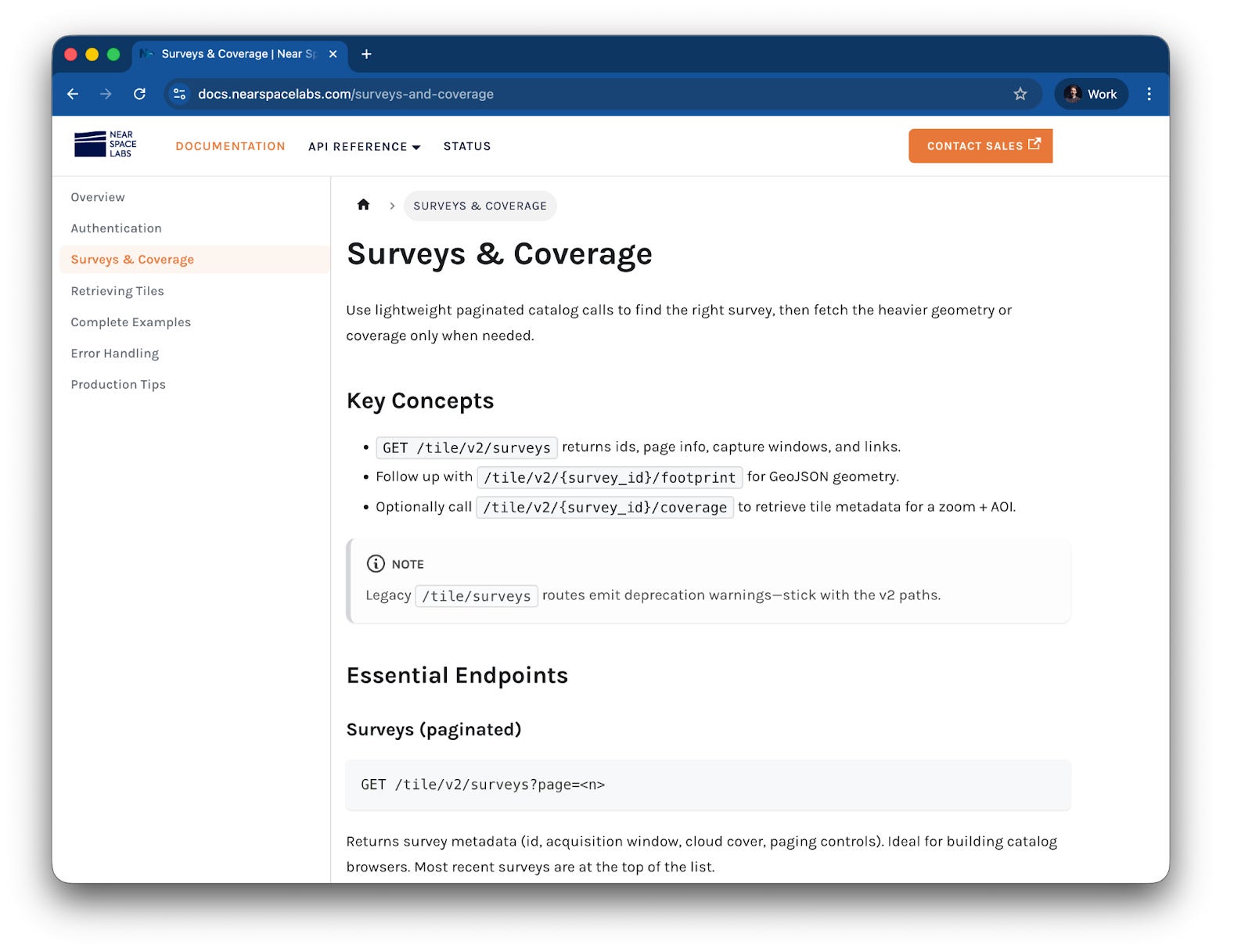Open Retrieving Tiles in the sidebar

click(x=117, y=291)
